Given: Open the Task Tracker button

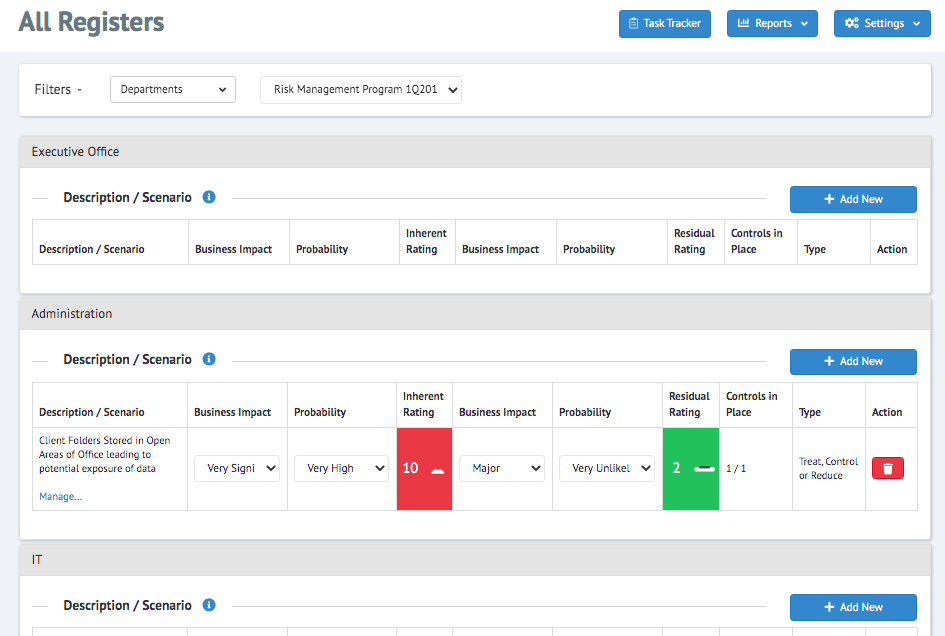Looking at the screenshot, I should point(664,24).
